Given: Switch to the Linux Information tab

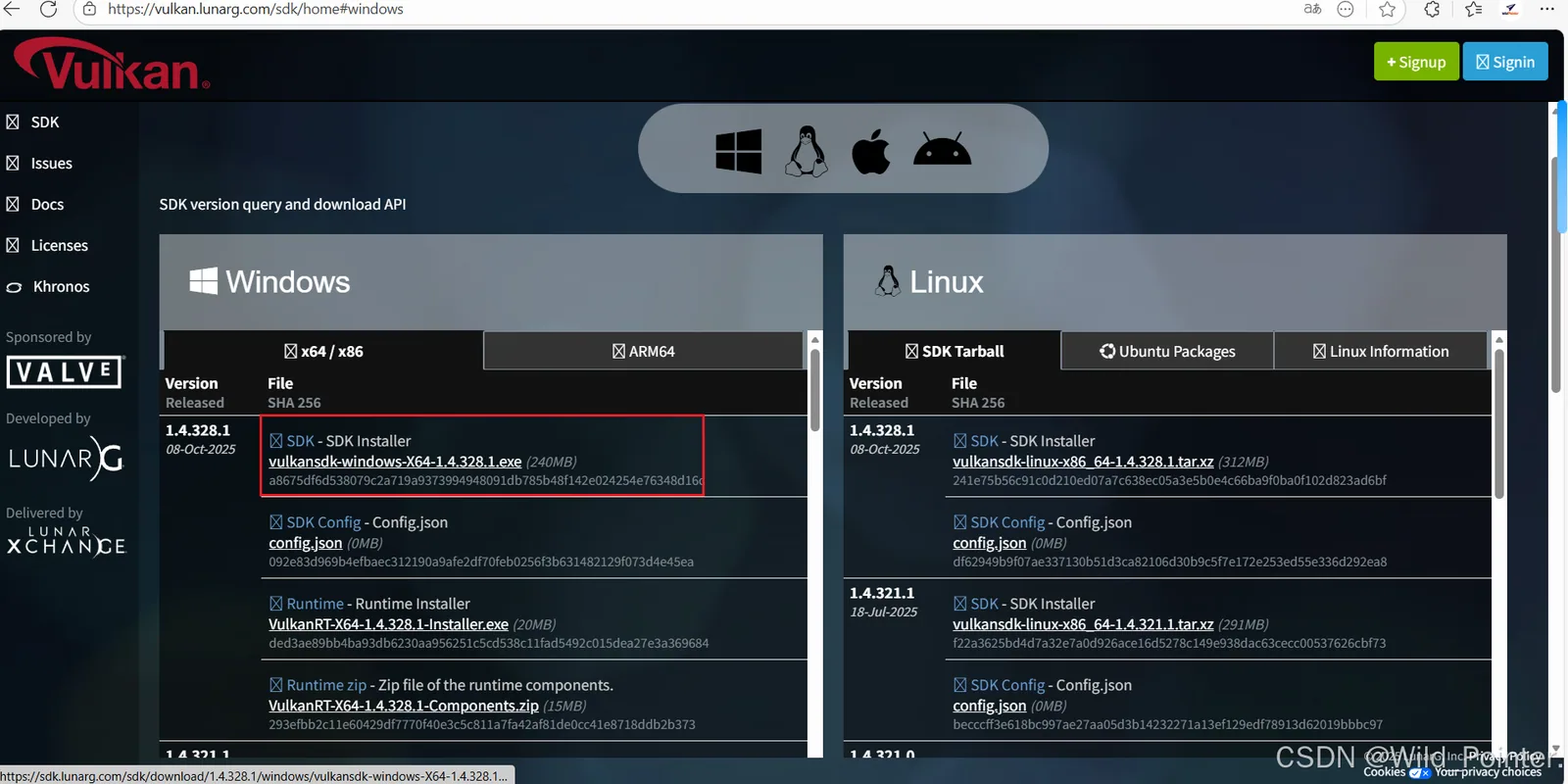Looking at the screenshot, I should [1381, 351].
